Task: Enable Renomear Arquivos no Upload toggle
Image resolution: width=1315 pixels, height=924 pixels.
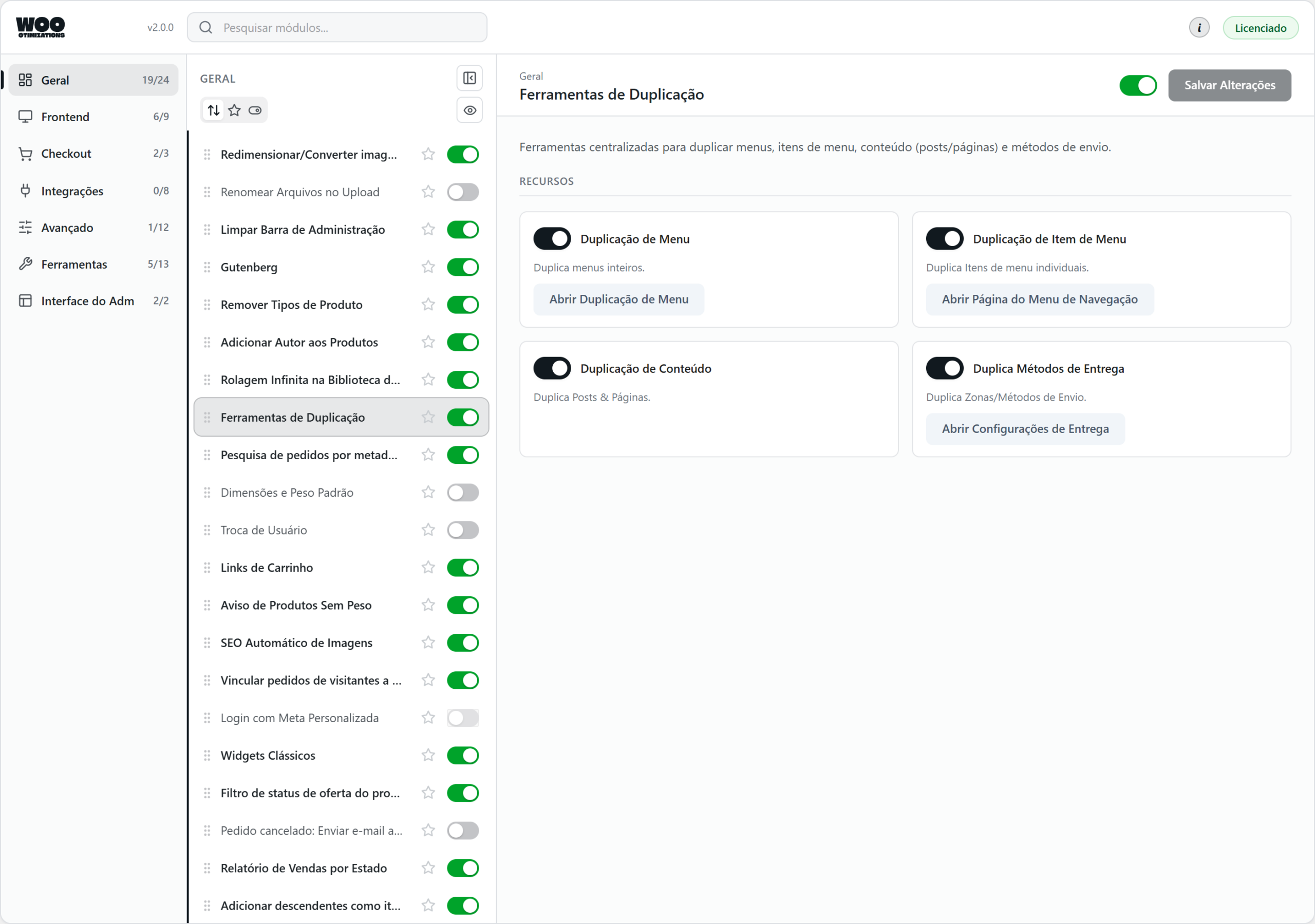Action: pos(463,192)
